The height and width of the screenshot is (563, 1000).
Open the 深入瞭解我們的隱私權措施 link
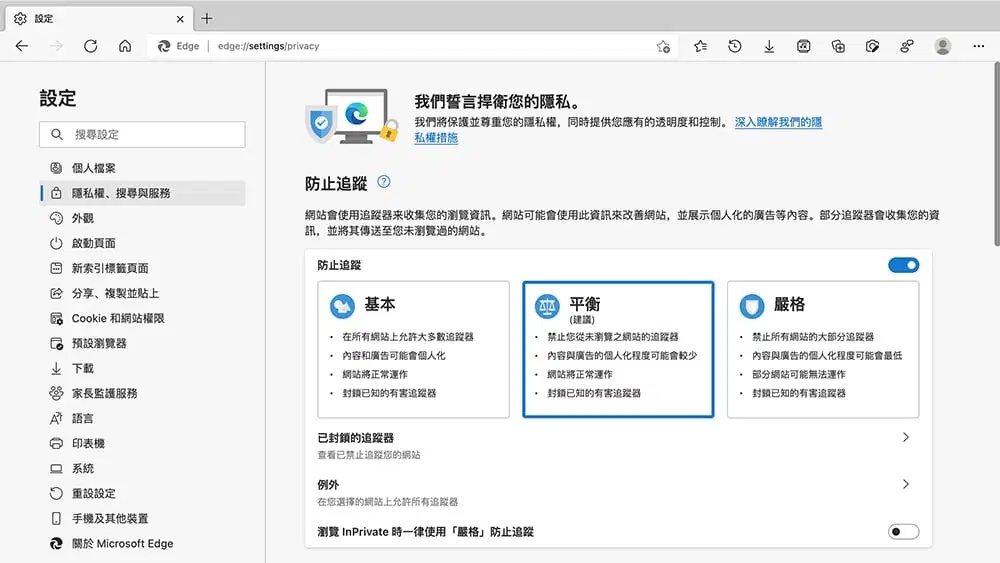click(x=778, y=122)
